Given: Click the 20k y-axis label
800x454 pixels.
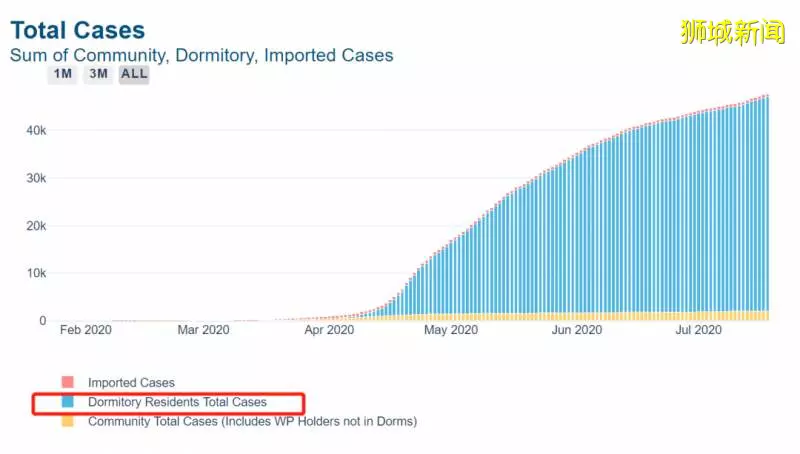Looking at the screenshot, I should pyautogui.click(x=36, y=225).
